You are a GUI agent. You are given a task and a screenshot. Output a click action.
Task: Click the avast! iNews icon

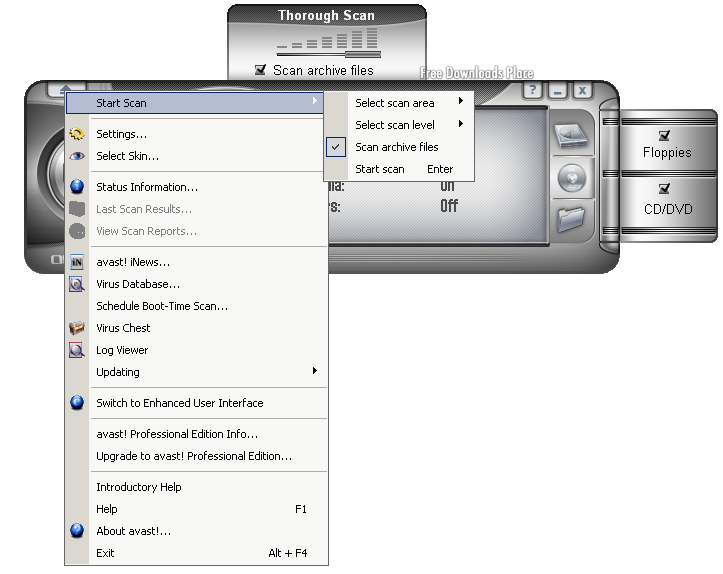(x=77, y=262)
